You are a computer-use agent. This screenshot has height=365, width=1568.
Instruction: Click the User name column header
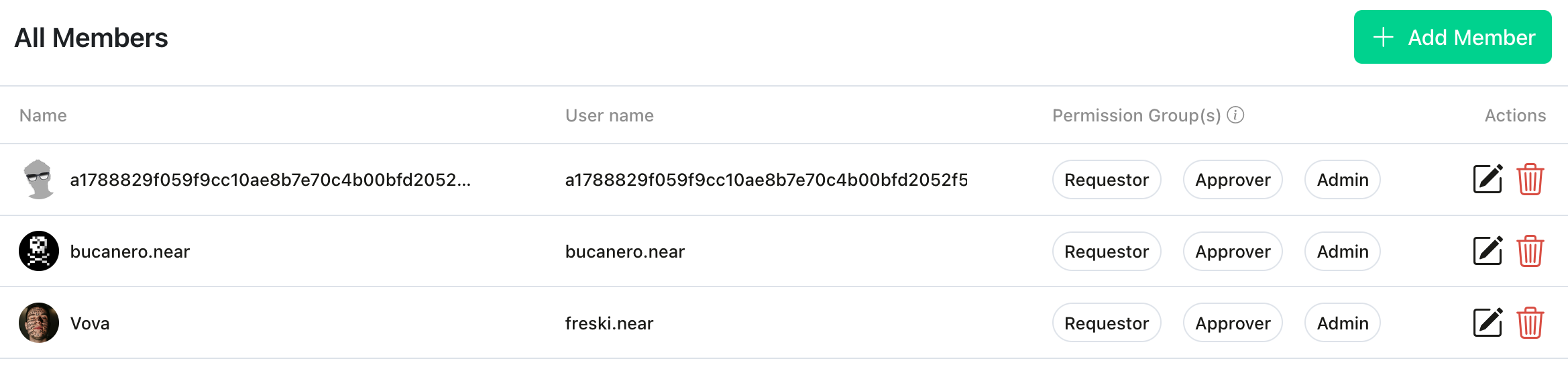(610, 115)
